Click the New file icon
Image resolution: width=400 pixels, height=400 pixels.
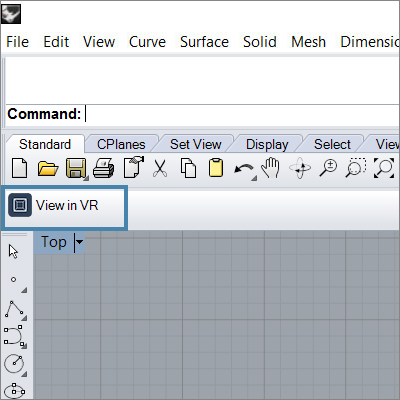pyautogui.click(x=20, y=168)
